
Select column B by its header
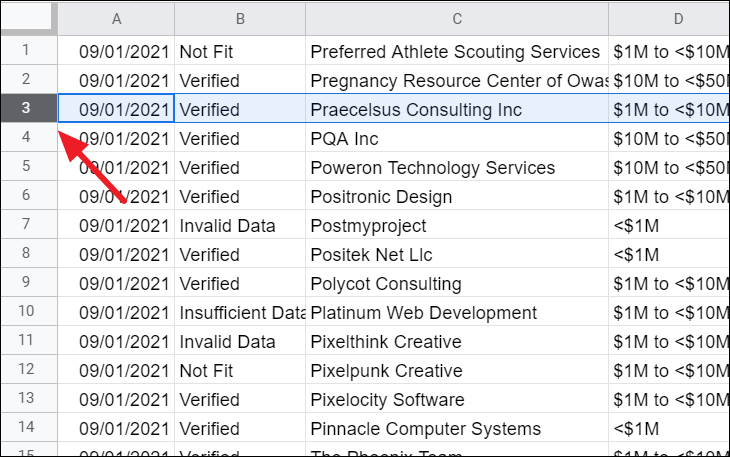pyautogui.click(x=240, y=18)
